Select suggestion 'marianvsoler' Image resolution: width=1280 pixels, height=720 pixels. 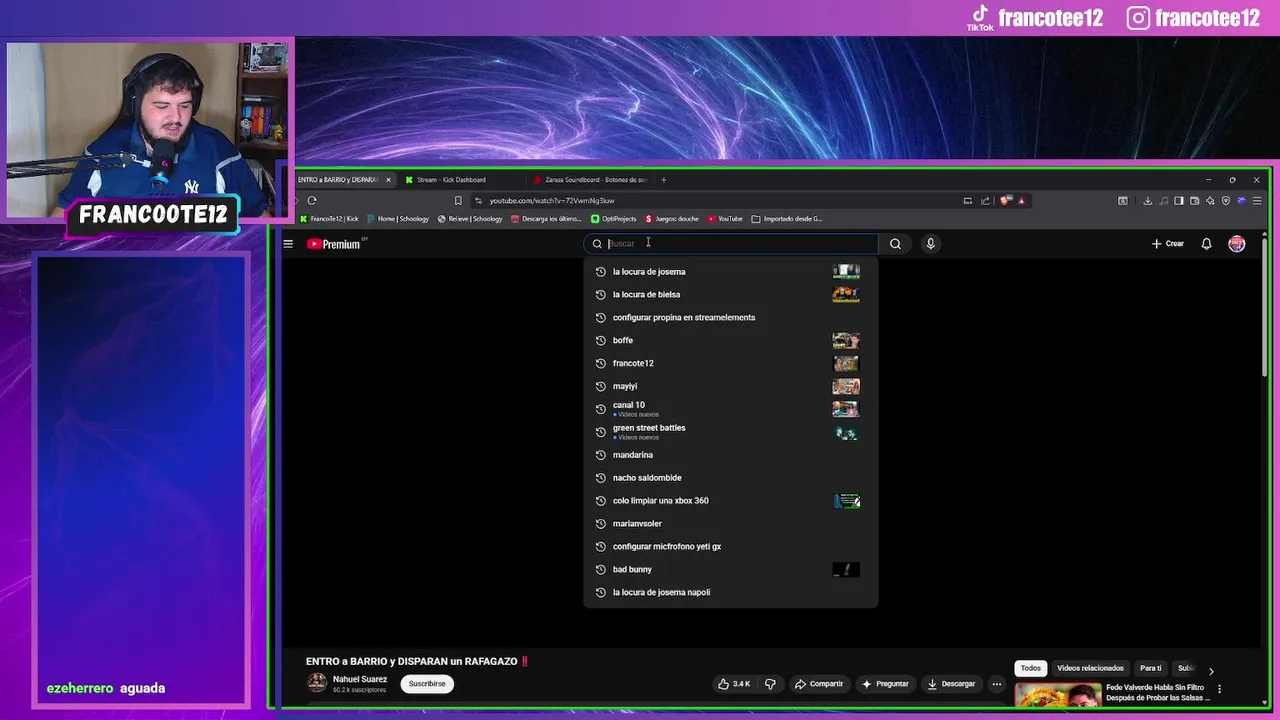731,524
